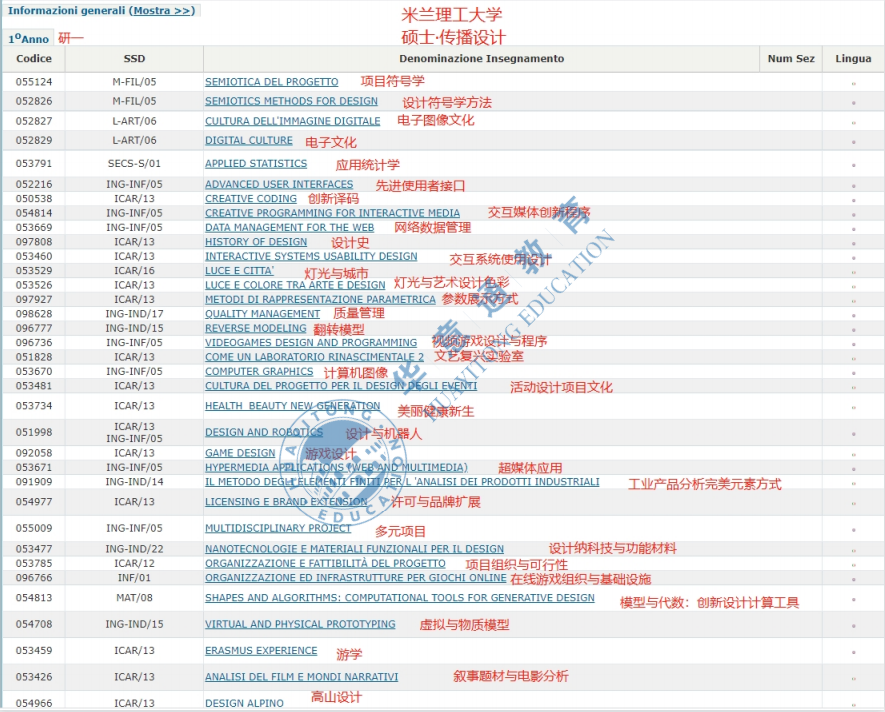Open REVERSE MODELING course link
The height and width of the screenshot is (712, 885).
[x=256, y=328]
